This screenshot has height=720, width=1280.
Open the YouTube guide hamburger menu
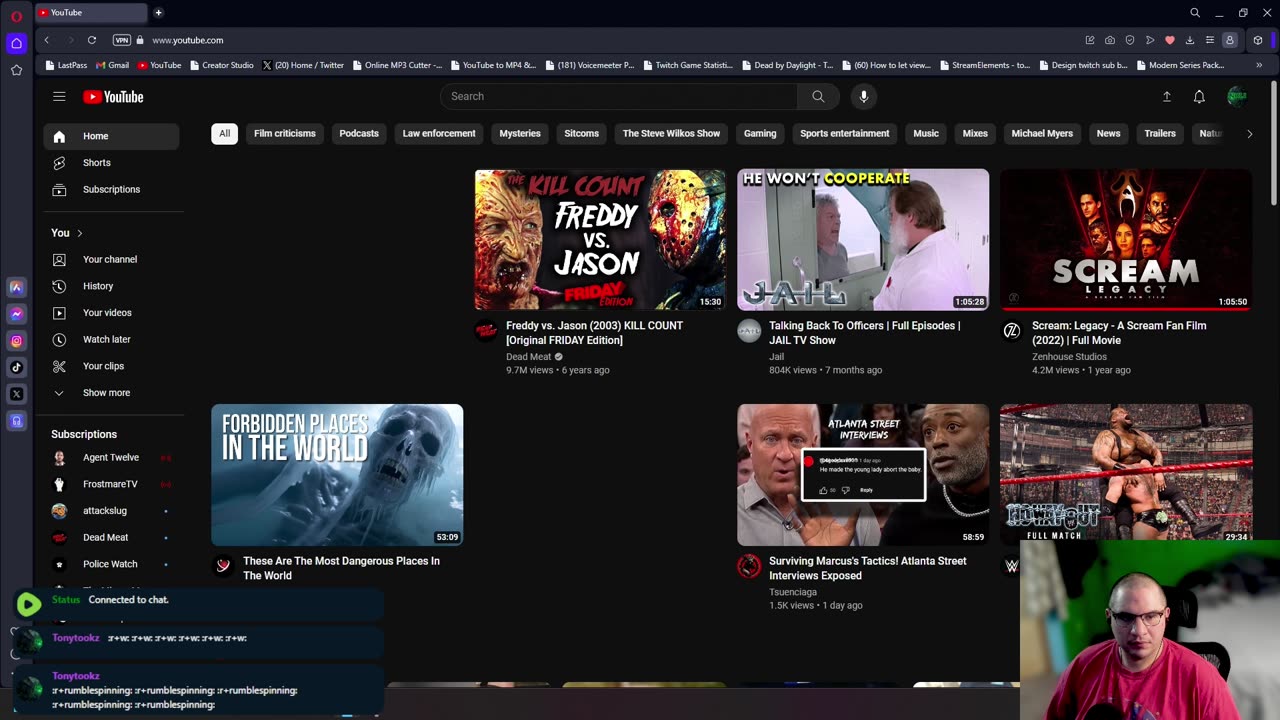tap(59, 97)
